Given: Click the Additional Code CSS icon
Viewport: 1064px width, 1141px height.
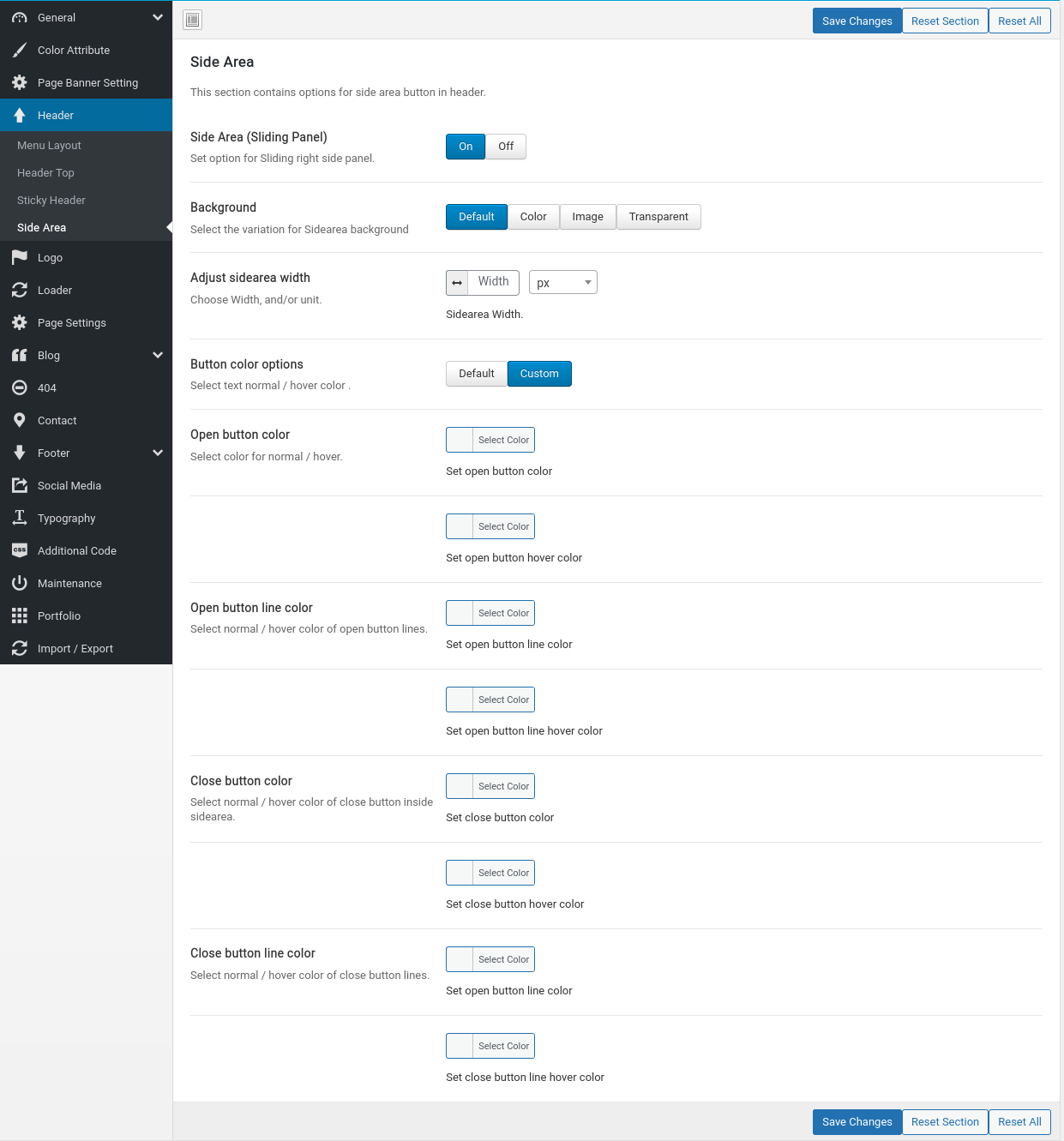Looking at the screenshot, I should pos(20,550).
